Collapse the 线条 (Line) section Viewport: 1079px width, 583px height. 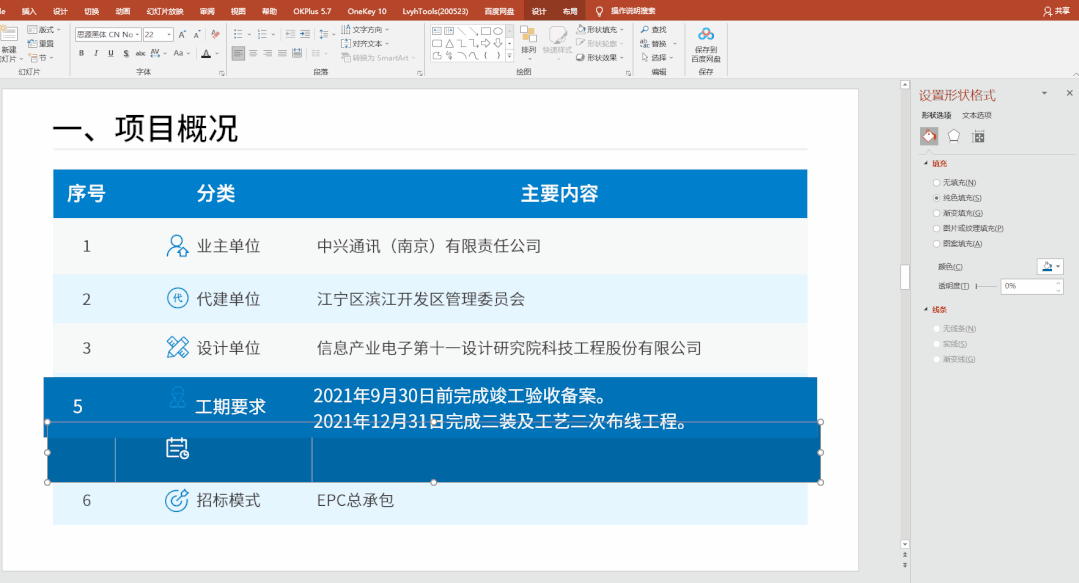coord(926,310)
